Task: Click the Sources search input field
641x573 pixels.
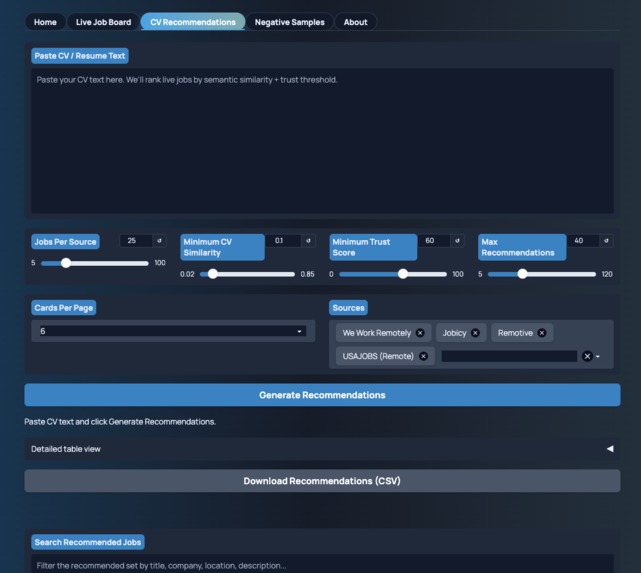Action: click(509, 356)
